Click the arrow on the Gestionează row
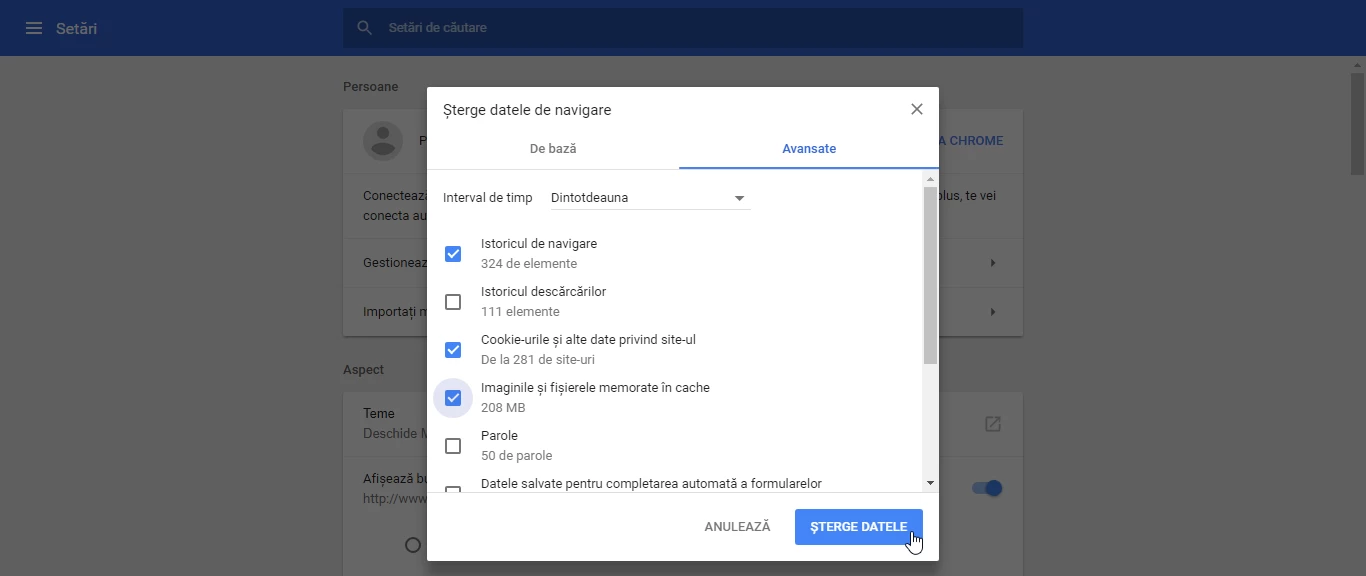 click(992, 262)
